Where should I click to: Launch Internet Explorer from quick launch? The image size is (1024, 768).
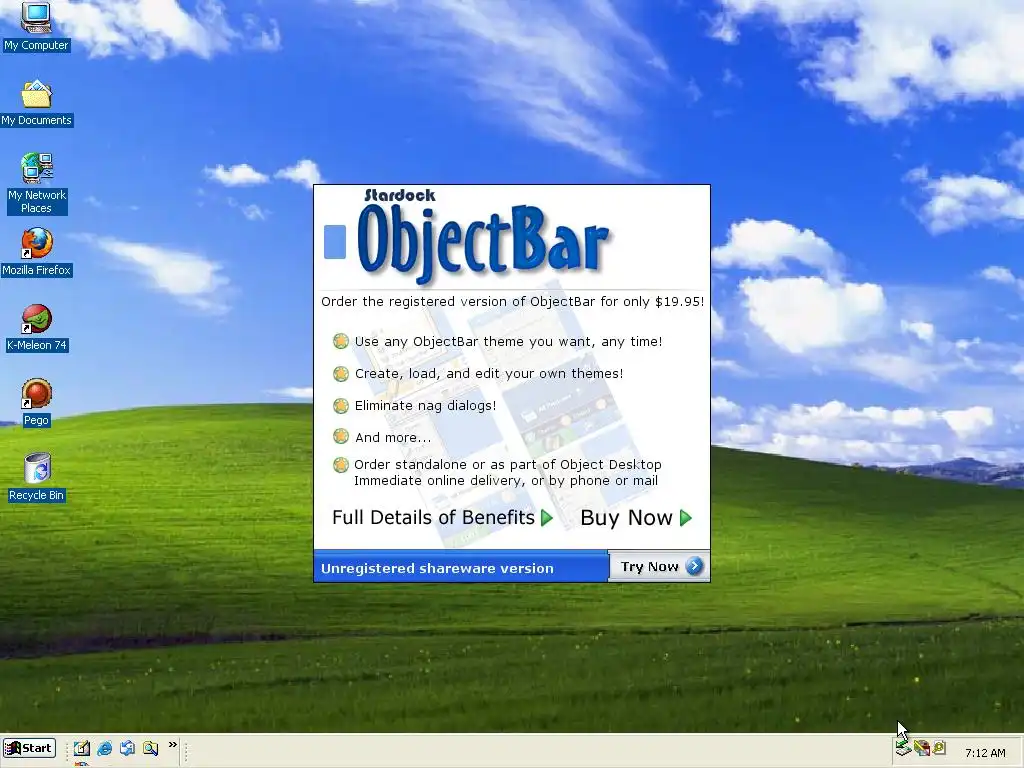[x=104, y=748]
